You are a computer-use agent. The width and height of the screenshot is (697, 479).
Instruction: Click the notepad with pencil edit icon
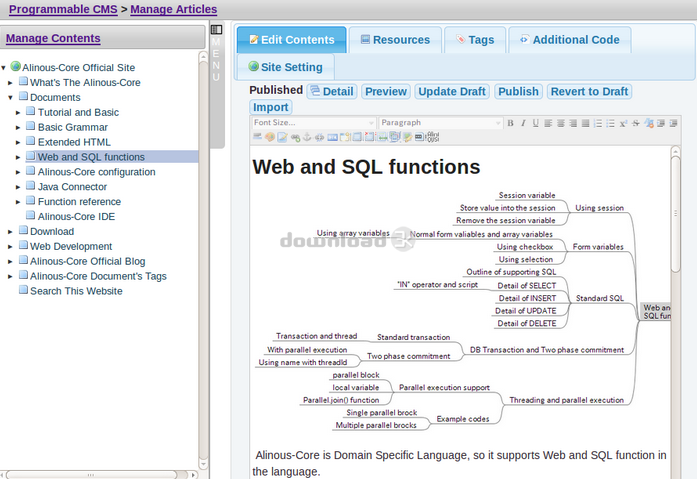tap(282, 137)
